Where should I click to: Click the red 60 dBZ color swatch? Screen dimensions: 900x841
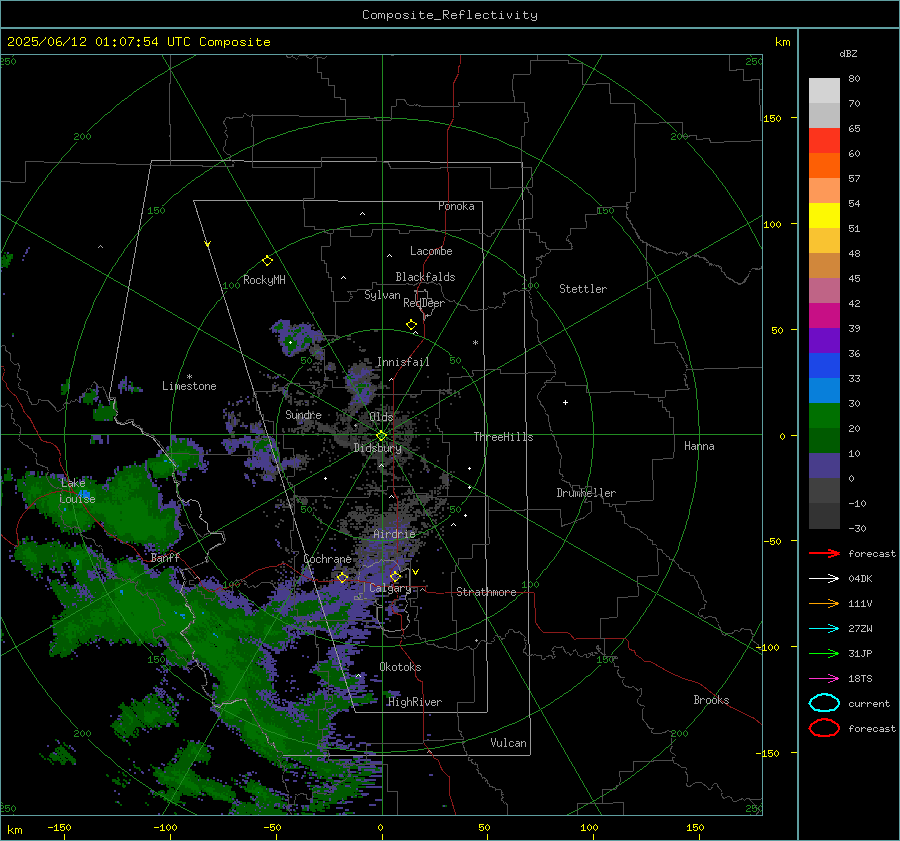pyautogui.click(x=824, y=141)
